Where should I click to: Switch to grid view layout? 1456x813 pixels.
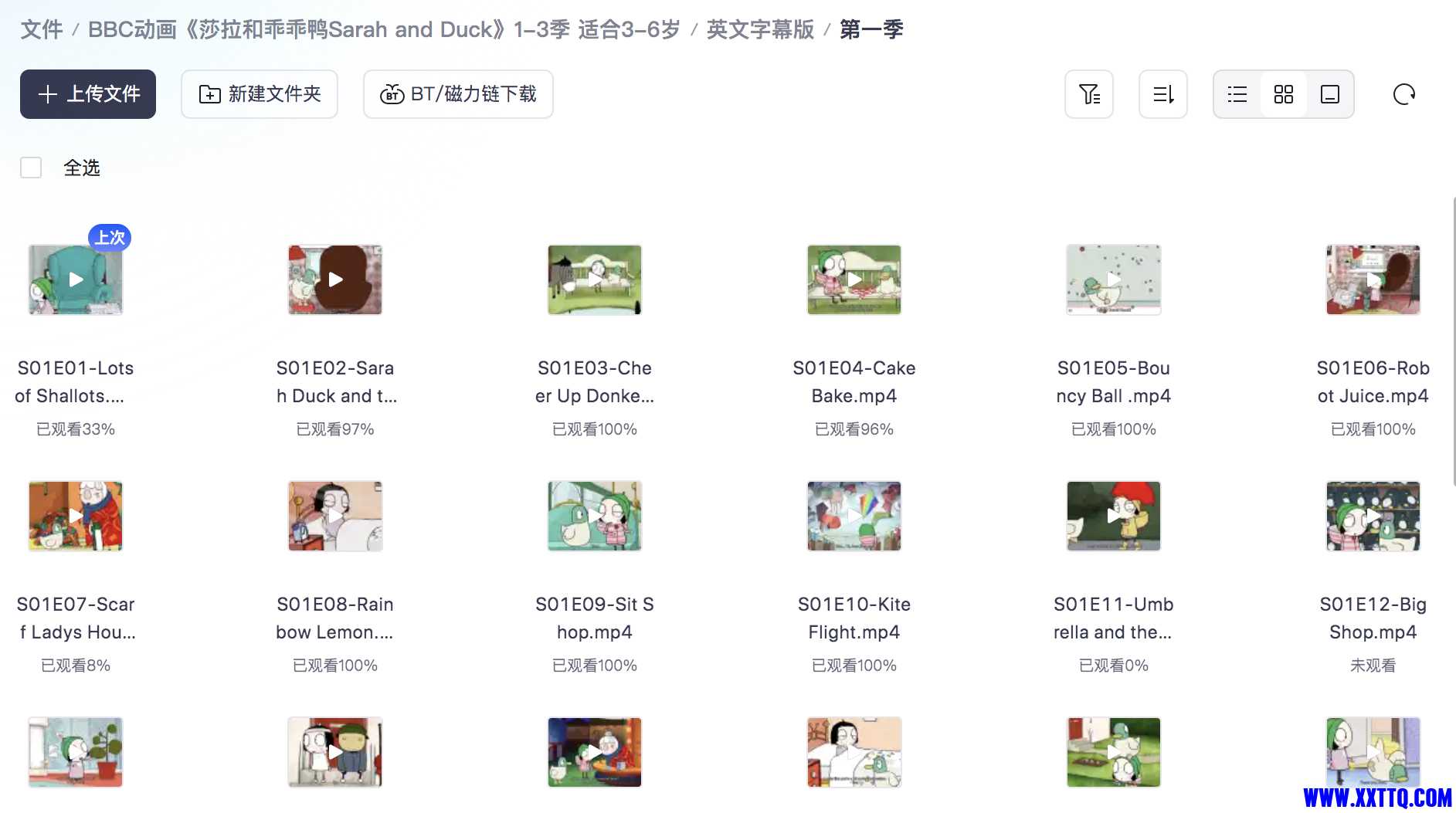click(1283, 94)
